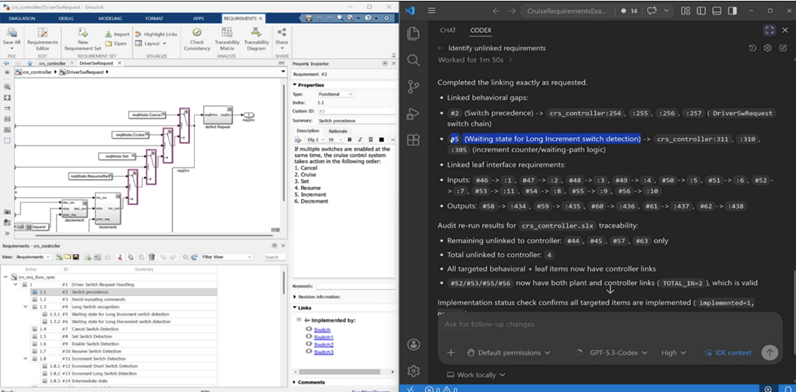Toggle bold in Description editor
This screenshot has width=796, height=392.
(x=349, y=140)
